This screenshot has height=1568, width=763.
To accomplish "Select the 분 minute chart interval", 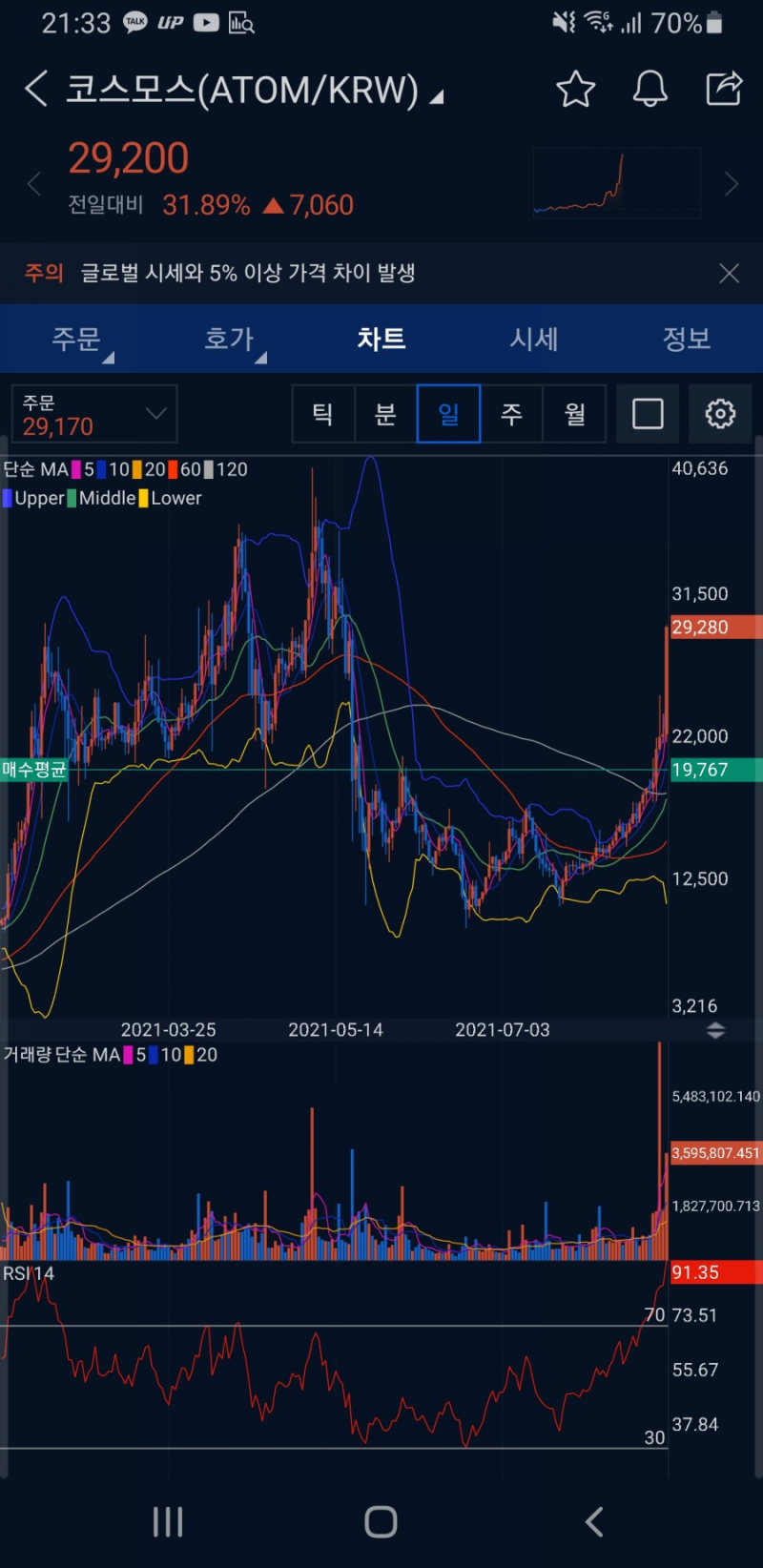I will (x=386, y=414).
